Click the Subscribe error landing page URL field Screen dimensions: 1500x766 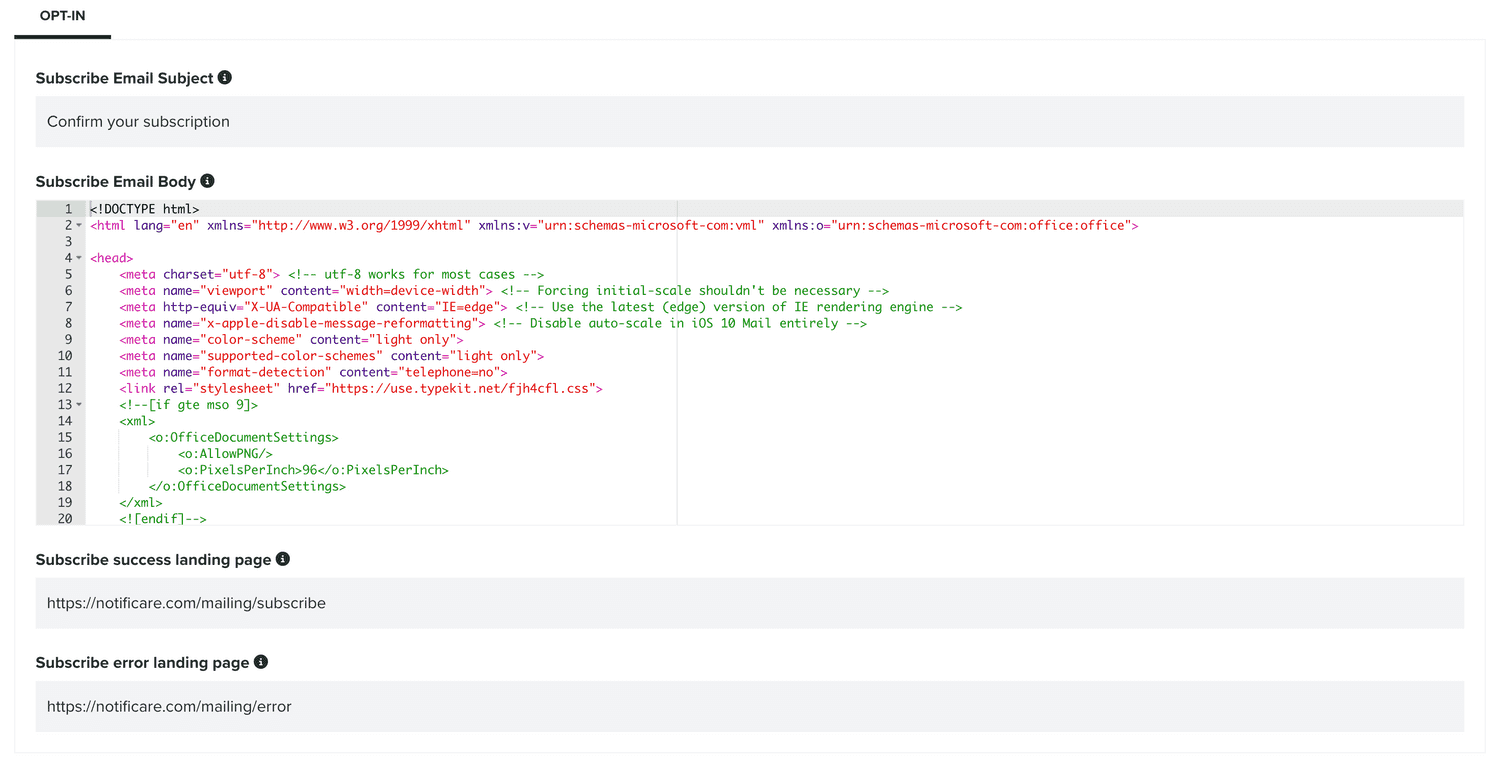(749, 707)
